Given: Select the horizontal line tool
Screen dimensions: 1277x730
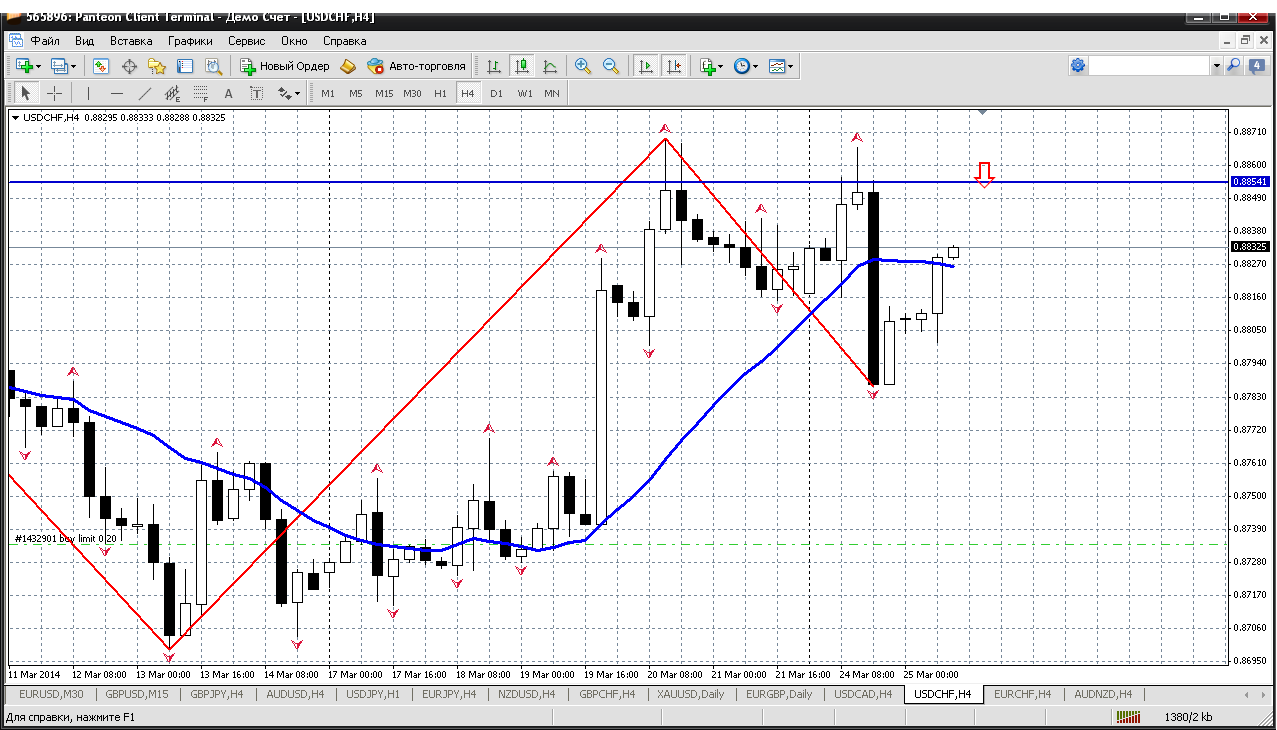Looking at the screenshot, I should (116, 93).
